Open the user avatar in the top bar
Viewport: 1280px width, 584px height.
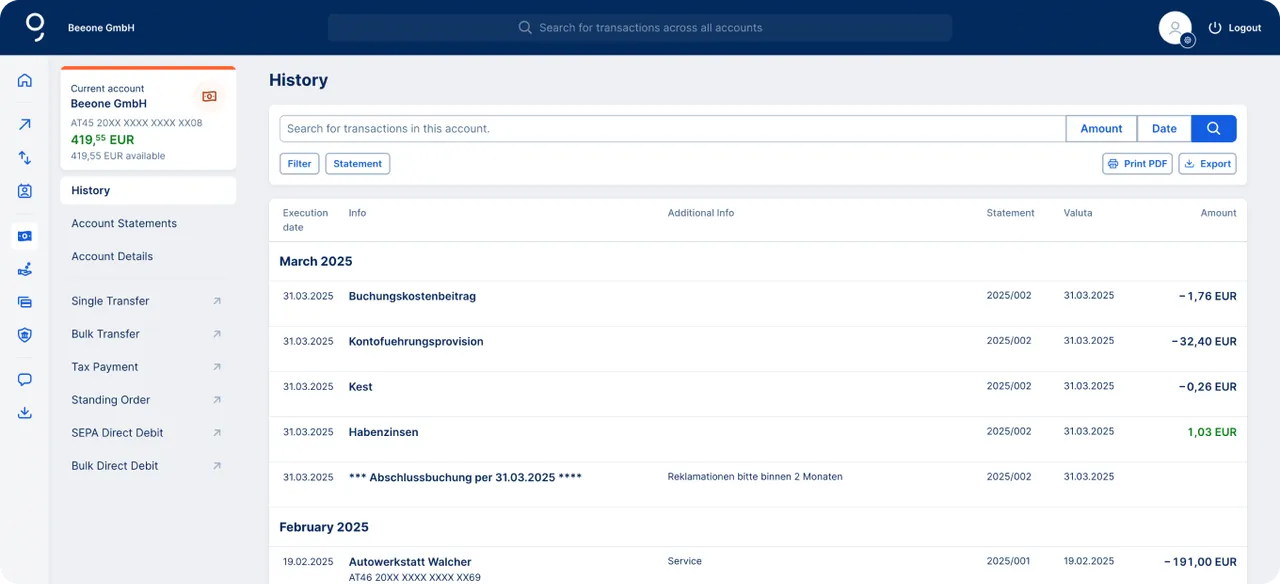(x=1175, y=27)
